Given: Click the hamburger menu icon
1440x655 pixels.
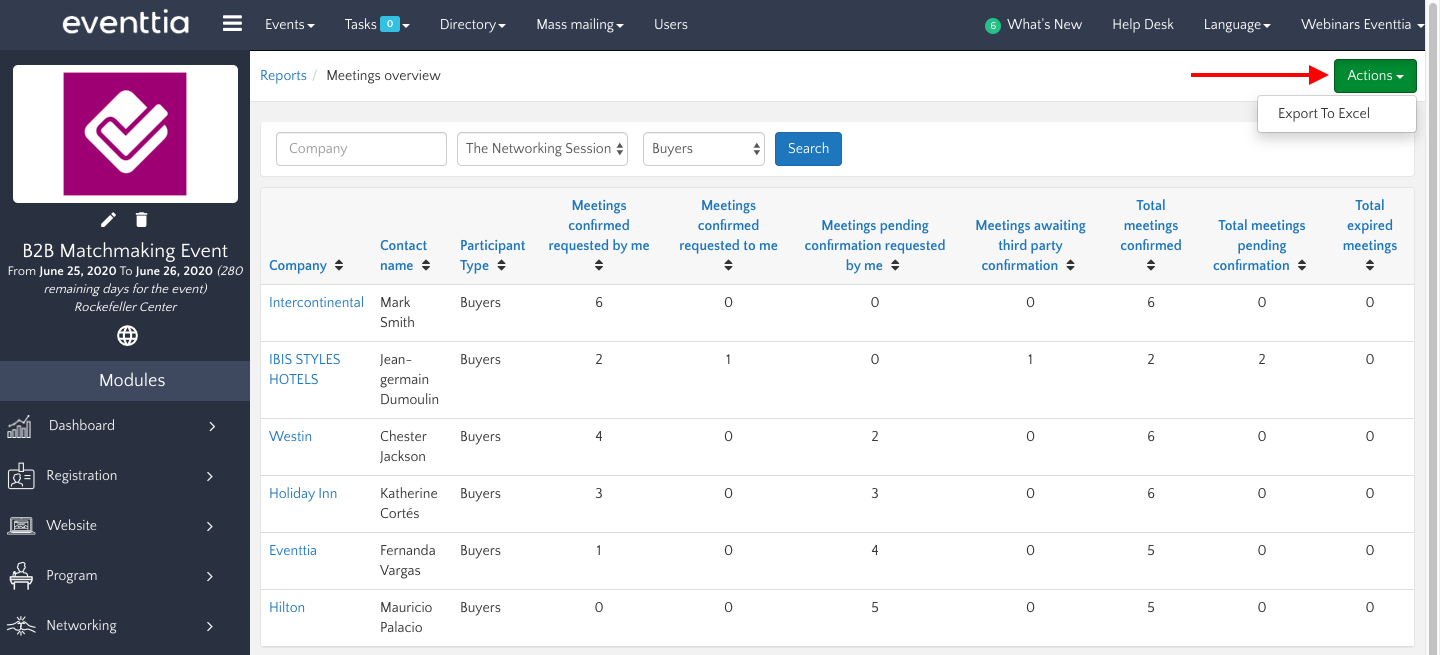Looking at the screenshot, I should click(x=232, y=24).
